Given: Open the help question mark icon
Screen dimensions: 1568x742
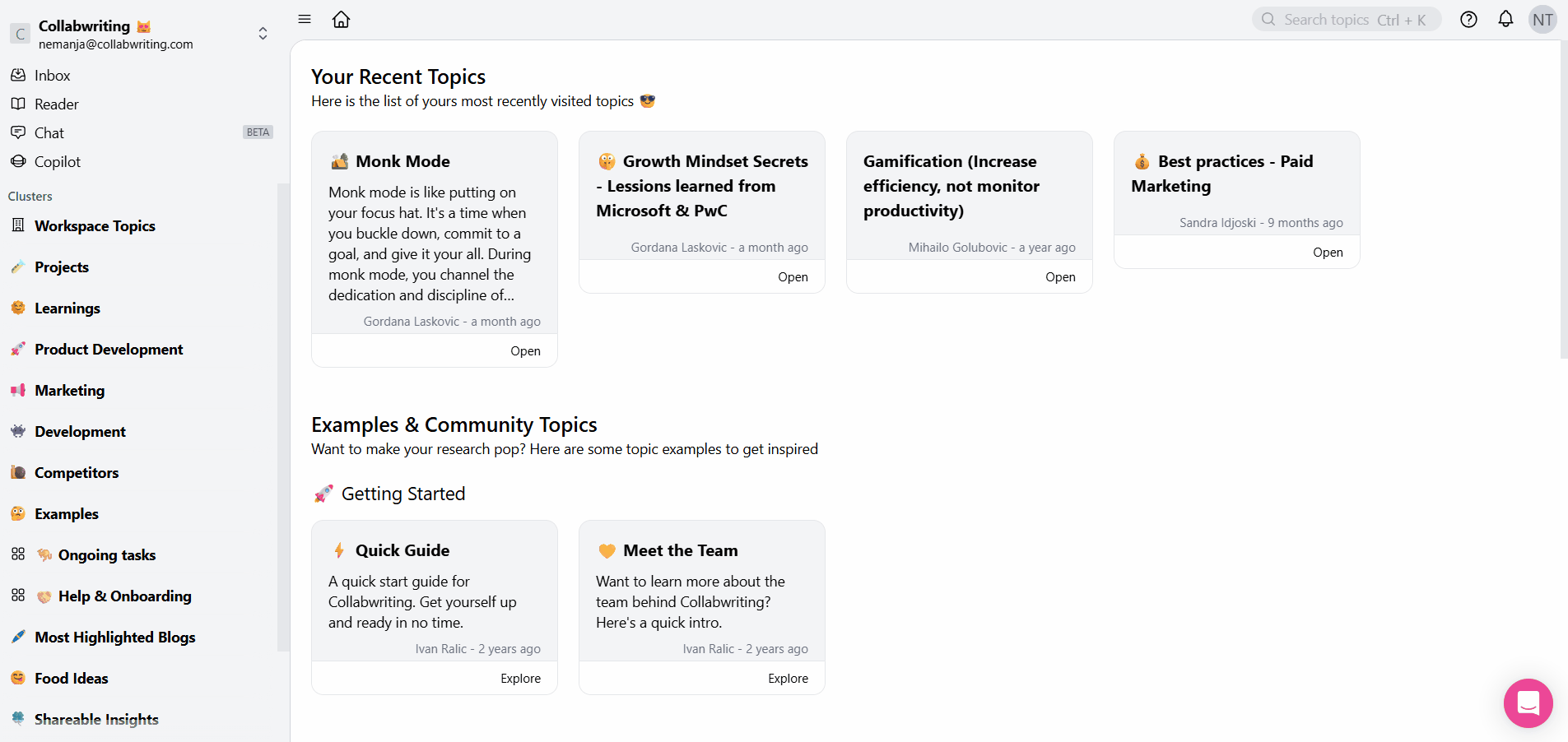Looking at the screenshot, I should coord(1468,20).
